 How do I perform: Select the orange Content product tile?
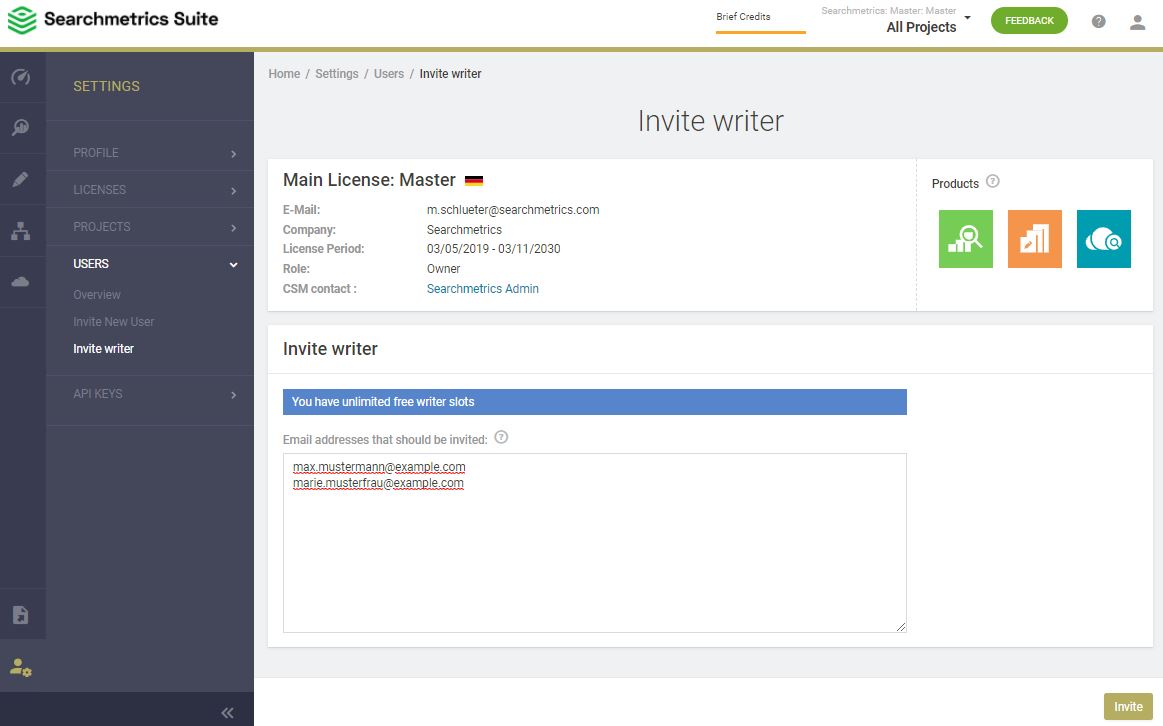tap(1035, 239)
